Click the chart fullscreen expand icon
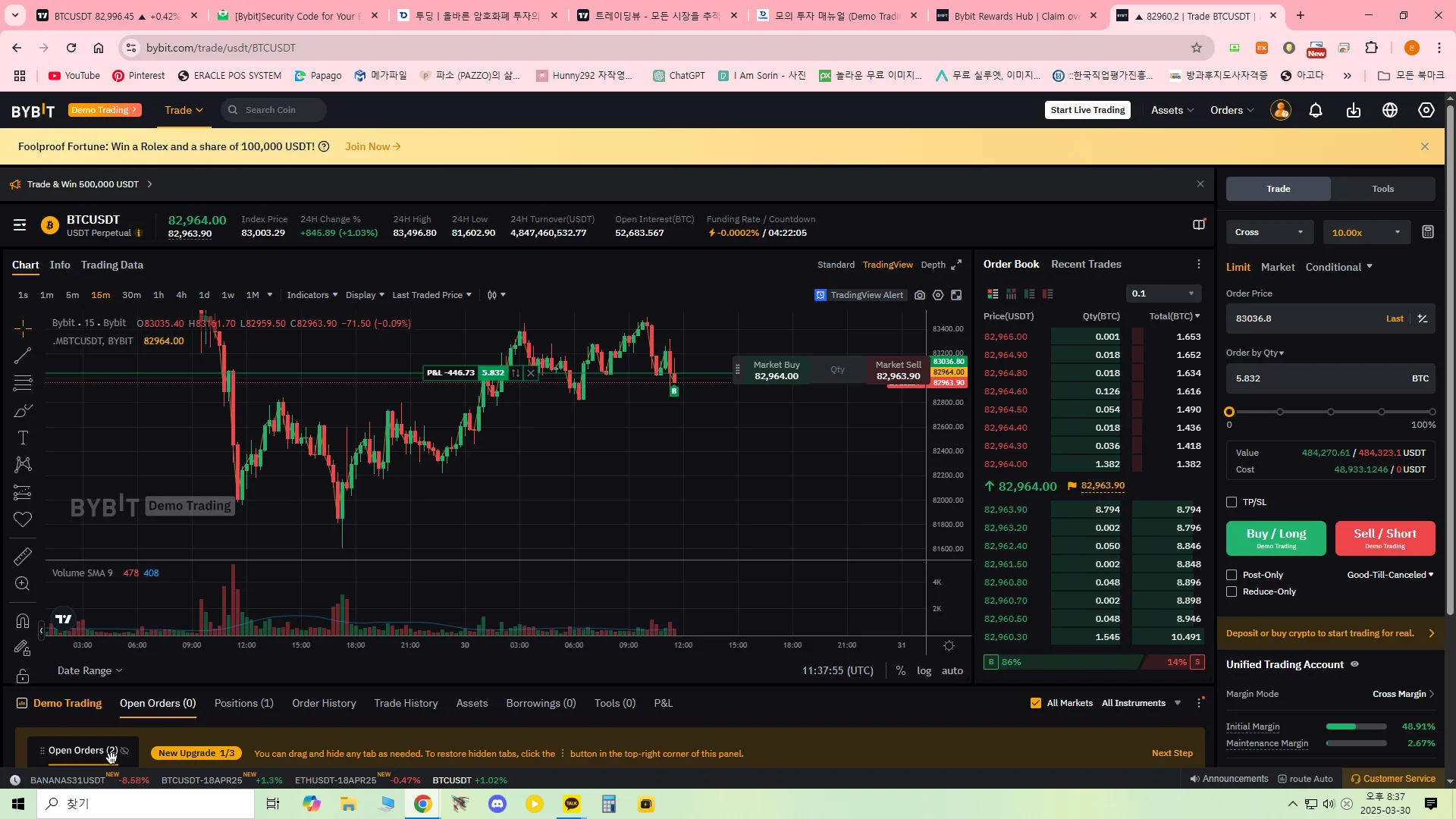The height and width of the screenshot is (819, 1456). (956, 265)
